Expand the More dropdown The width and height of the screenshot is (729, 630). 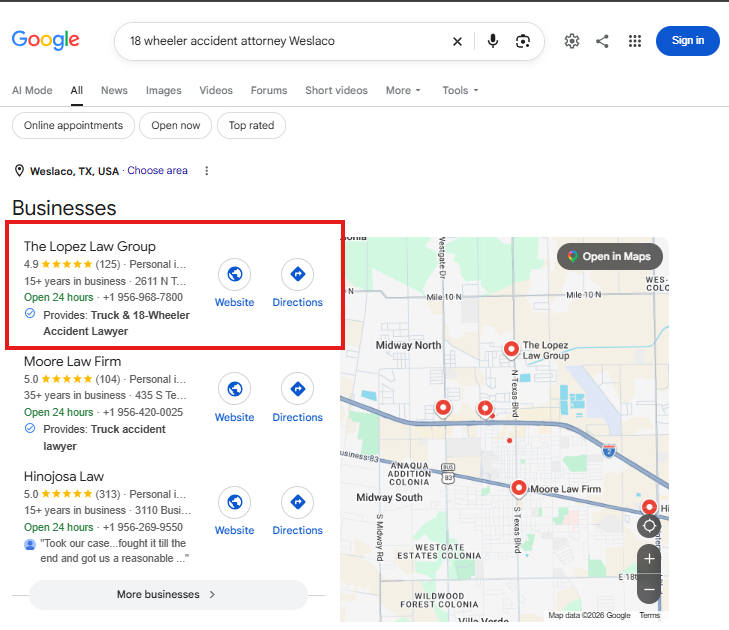[403, 90]
